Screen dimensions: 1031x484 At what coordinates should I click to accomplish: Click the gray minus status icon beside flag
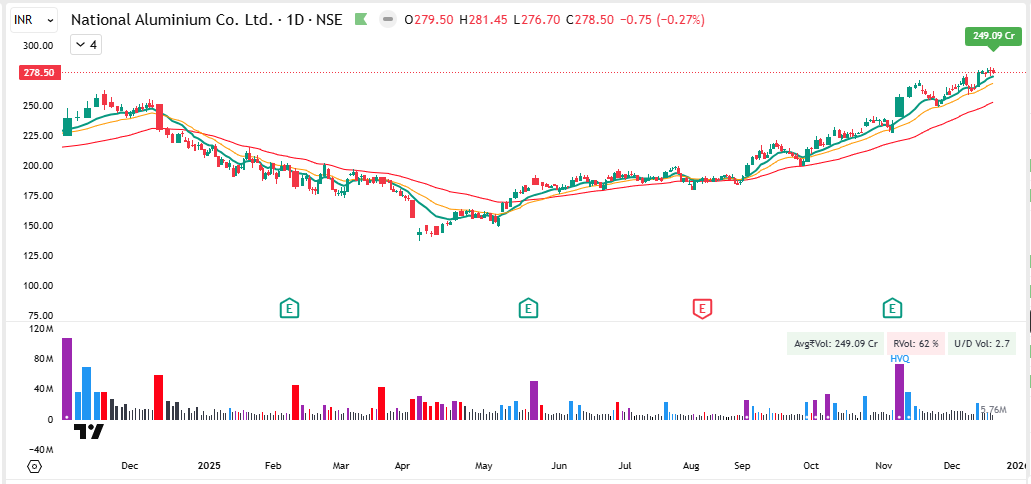pyautogui.click(x=388, y=20)
